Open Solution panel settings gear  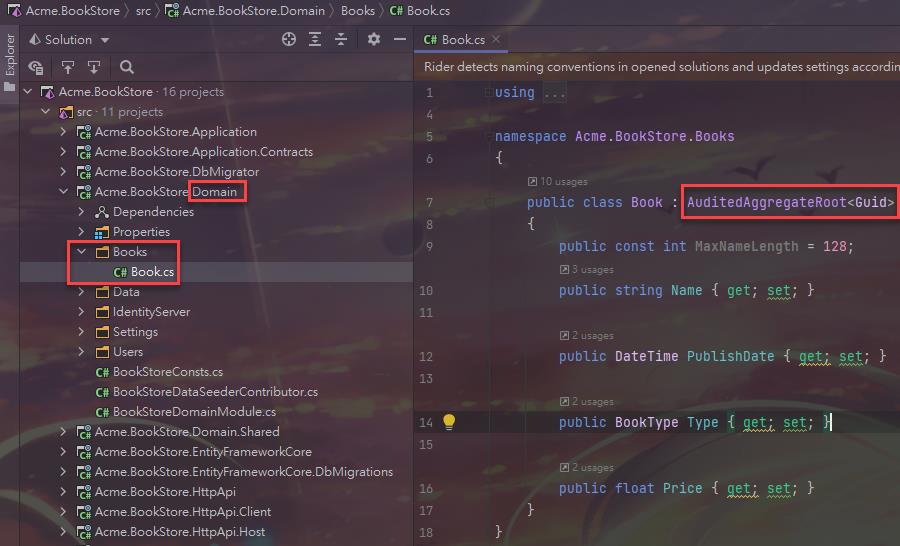(374, 39)
